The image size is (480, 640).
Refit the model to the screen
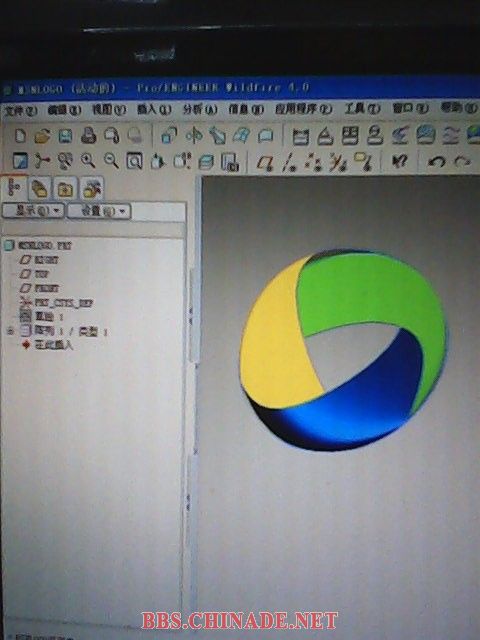point(134,161)
